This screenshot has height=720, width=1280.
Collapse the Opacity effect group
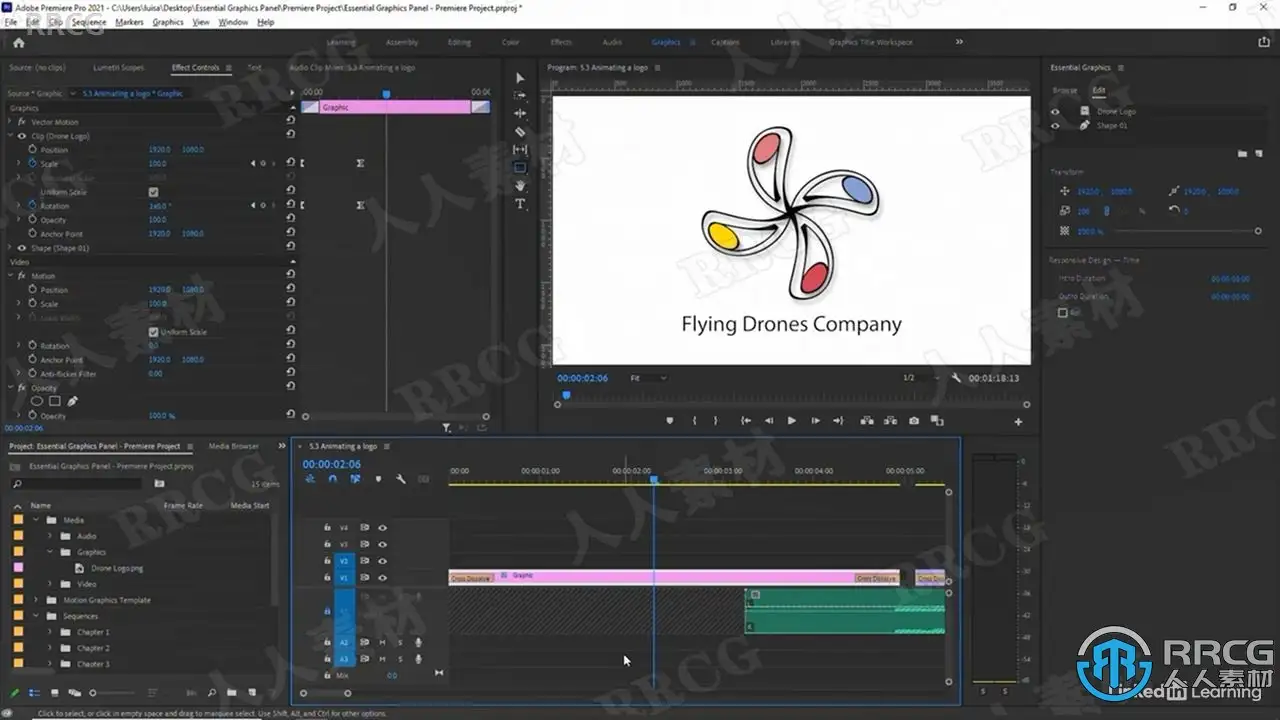pos(12,388)
